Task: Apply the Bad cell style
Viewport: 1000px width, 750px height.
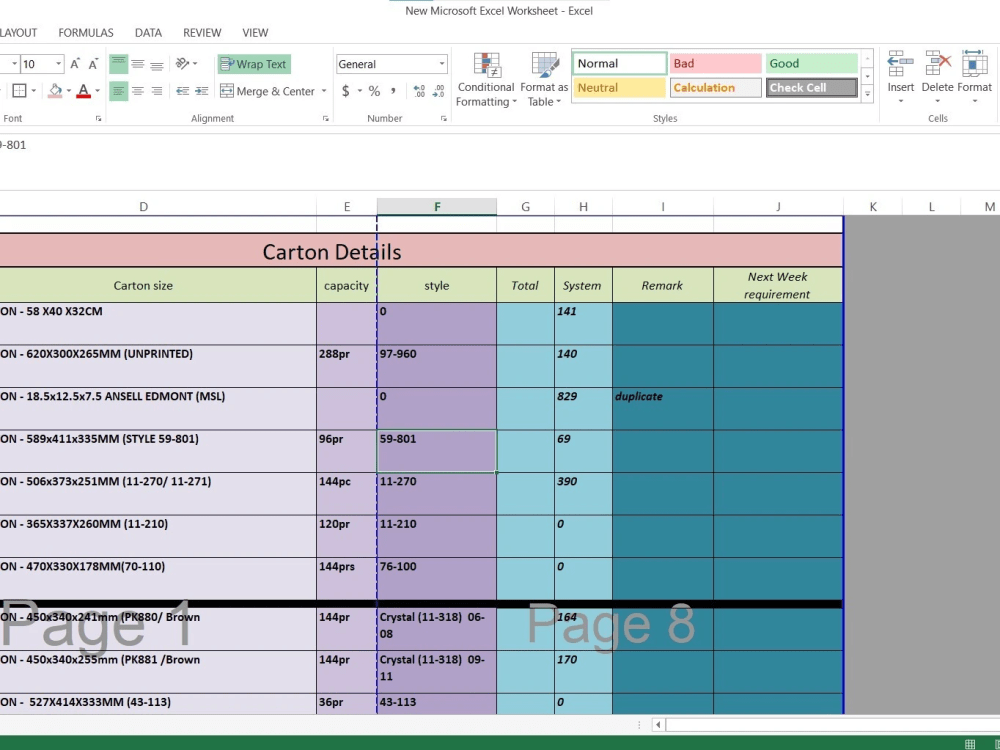Action: [x=716, y=63]
